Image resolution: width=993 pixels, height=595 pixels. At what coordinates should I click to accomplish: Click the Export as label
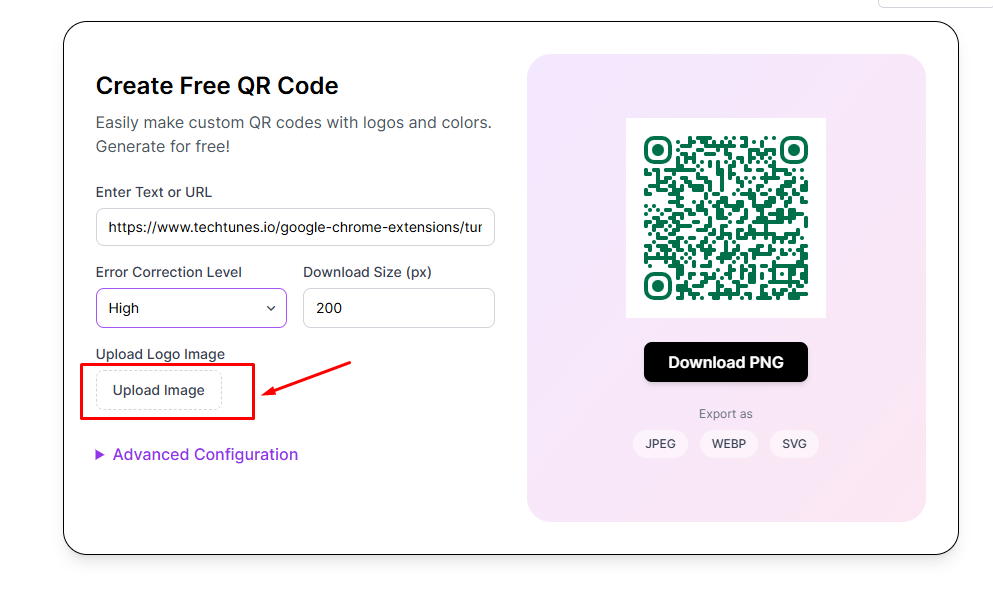pos(726,414)
